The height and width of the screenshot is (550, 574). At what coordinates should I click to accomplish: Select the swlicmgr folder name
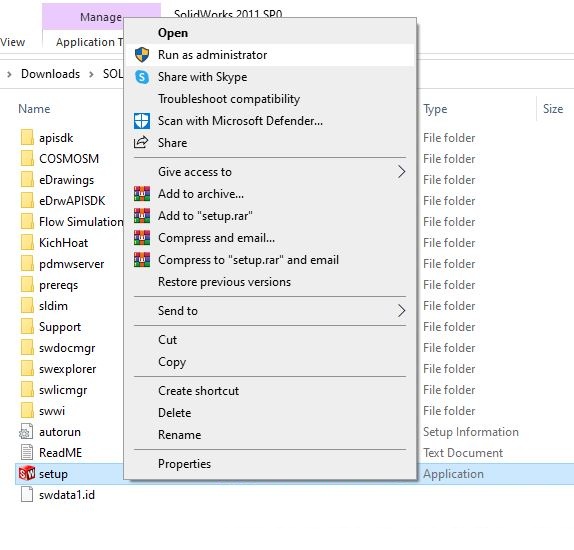(63, 390)
